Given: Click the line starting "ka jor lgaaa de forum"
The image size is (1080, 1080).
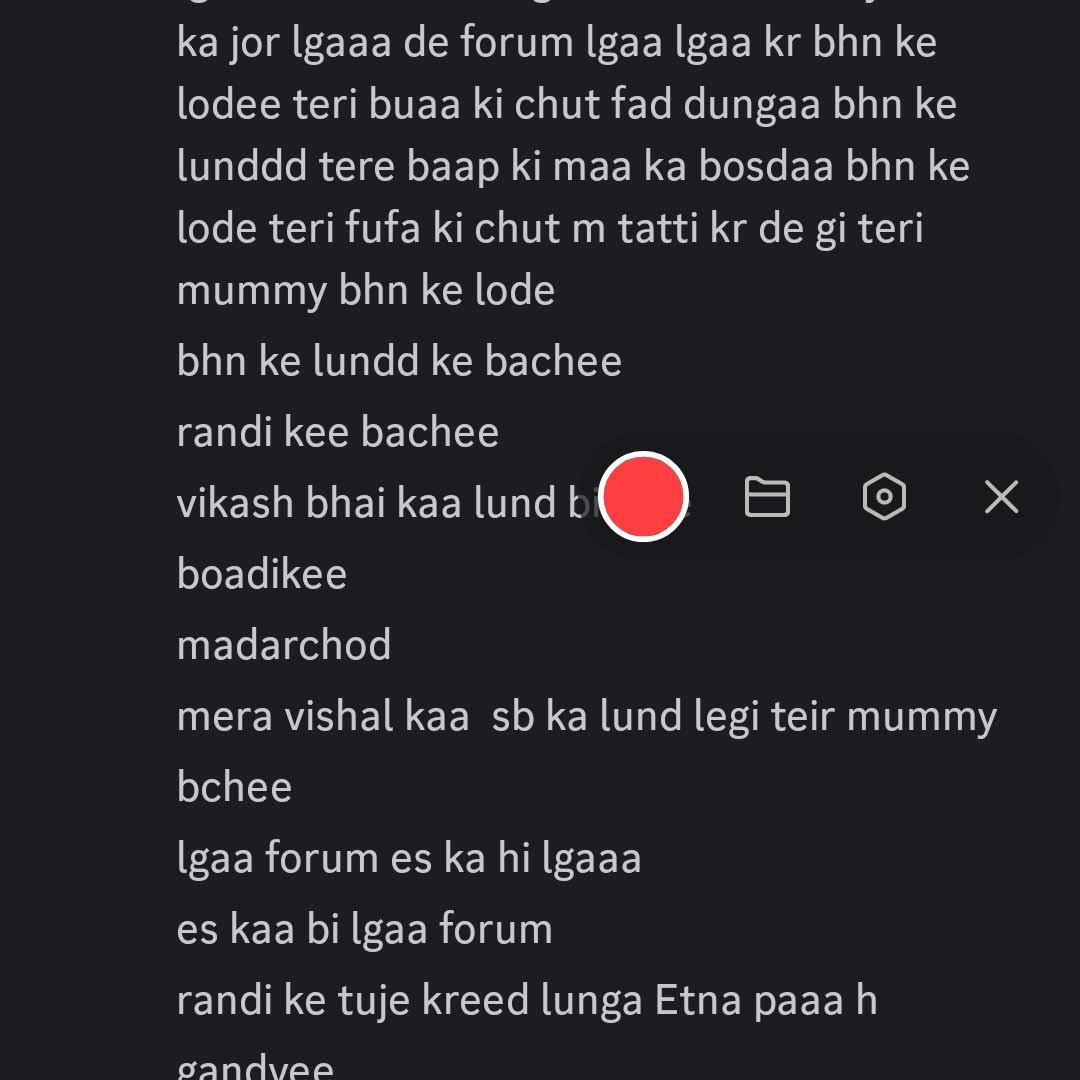Looking at the screenshot, I should point(556,43).
